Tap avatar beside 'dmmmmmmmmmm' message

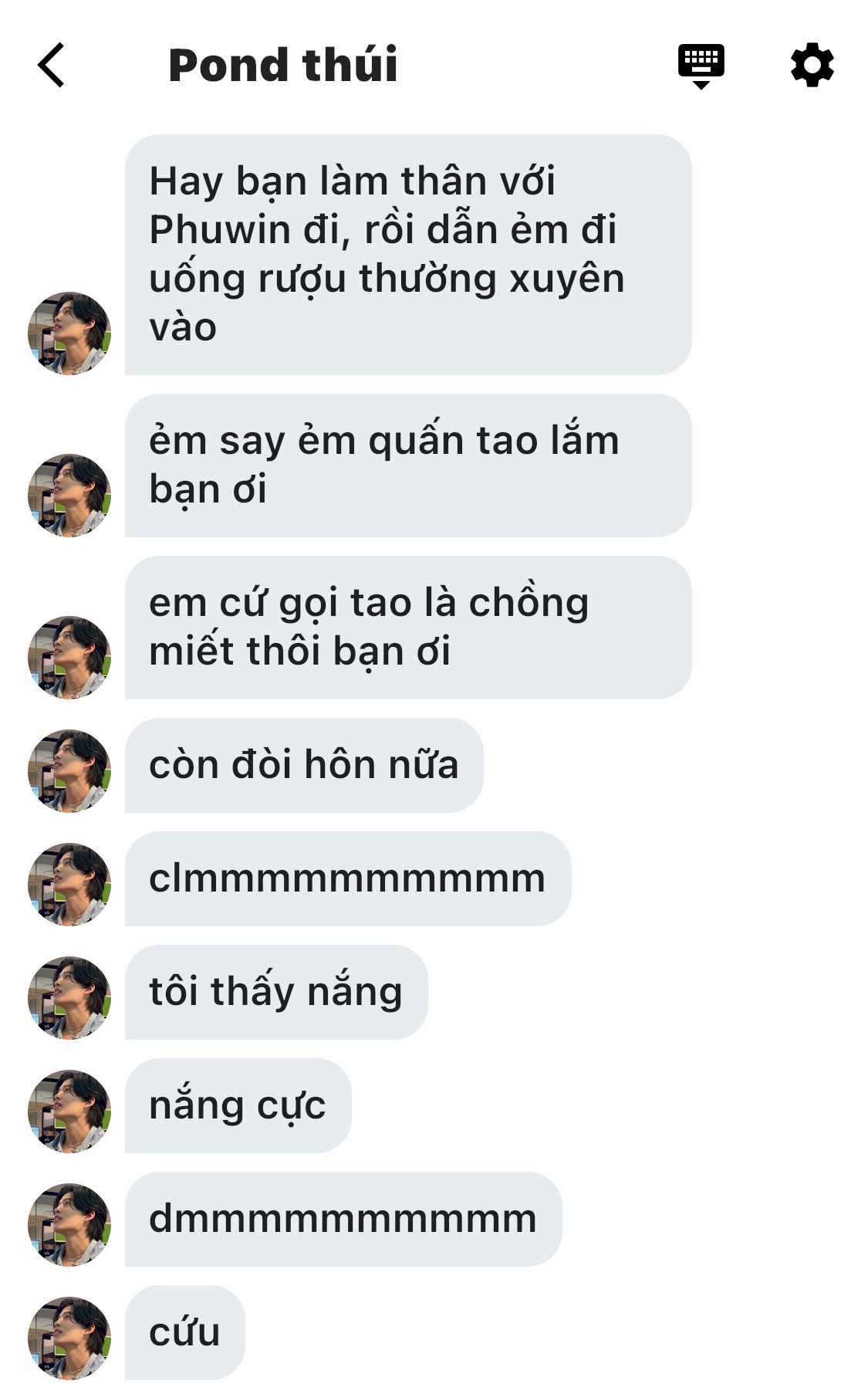[x=69, y=1225]
